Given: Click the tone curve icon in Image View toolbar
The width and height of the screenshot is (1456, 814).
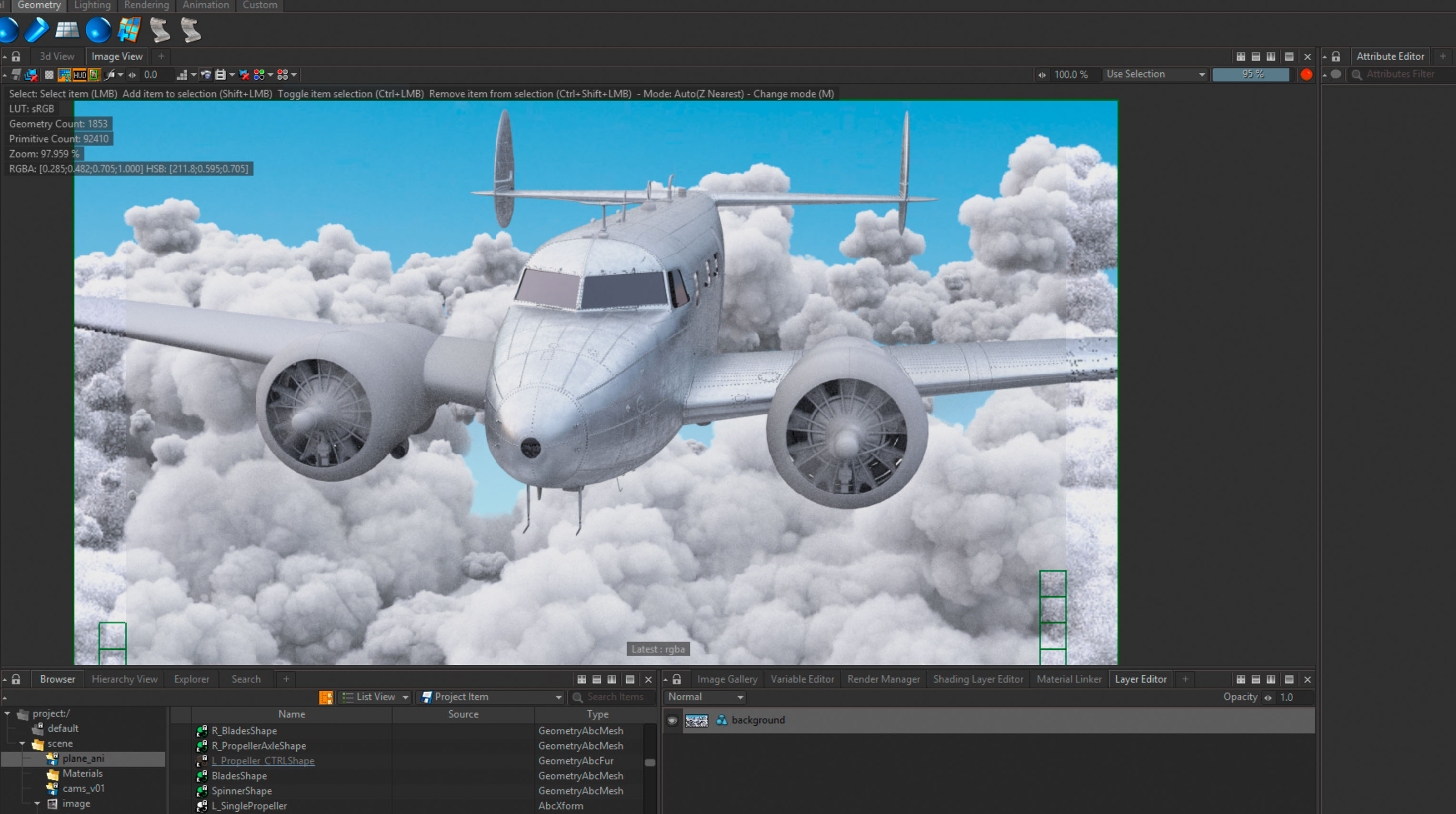Looking at the screenshot, I should click(110, 75).
